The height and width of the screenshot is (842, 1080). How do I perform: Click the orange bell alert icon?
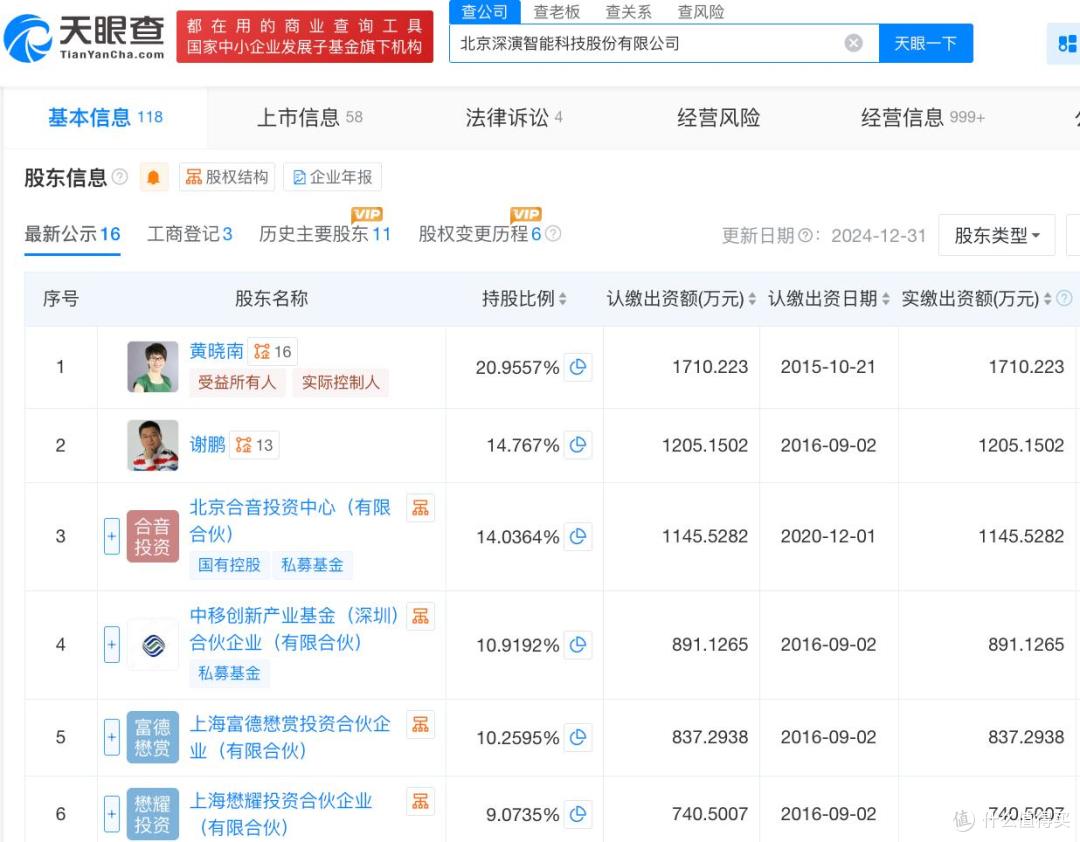(x=154, y=177)
